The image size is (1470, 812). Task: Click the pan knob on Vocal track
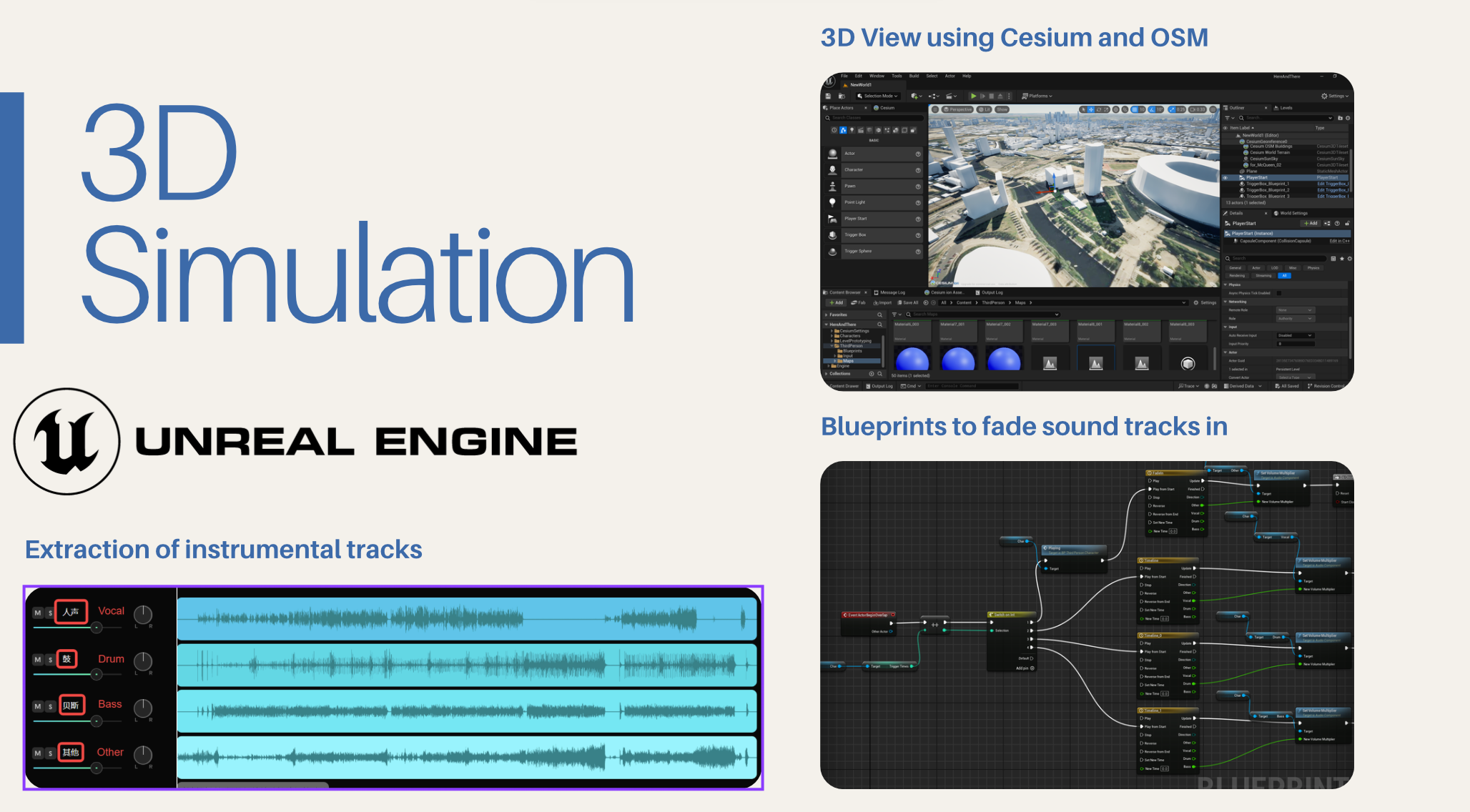click(143, 614)
